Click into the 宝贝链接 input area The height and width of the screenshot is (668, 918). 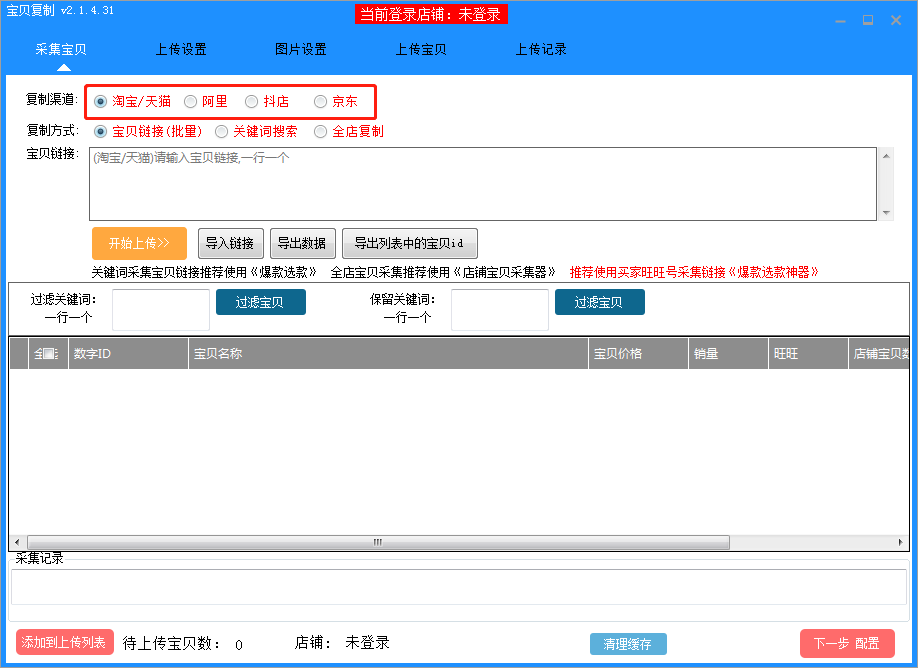pos(480,183)
